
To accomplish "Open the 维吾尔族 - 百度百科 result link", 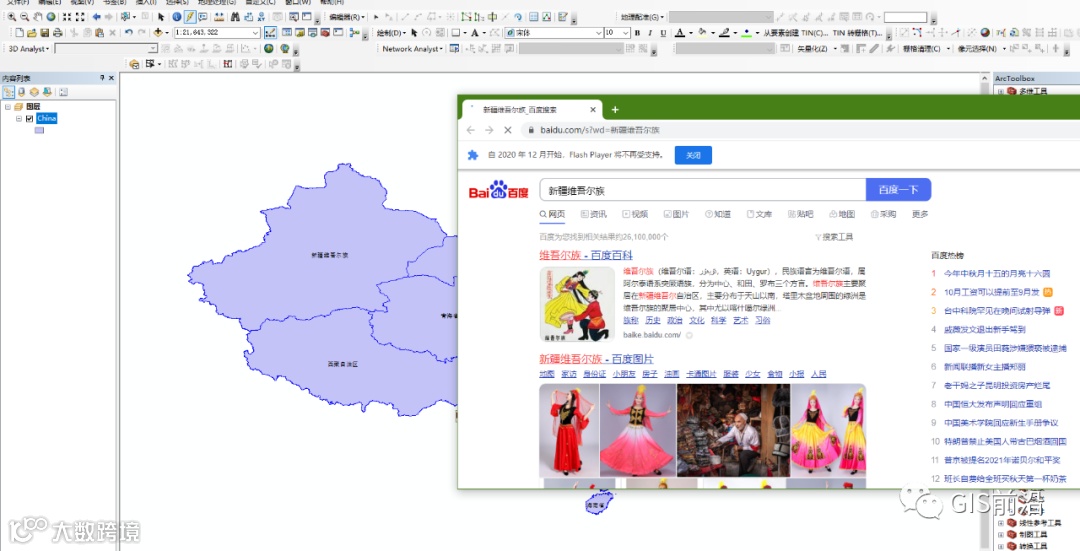I will [585, 256].
